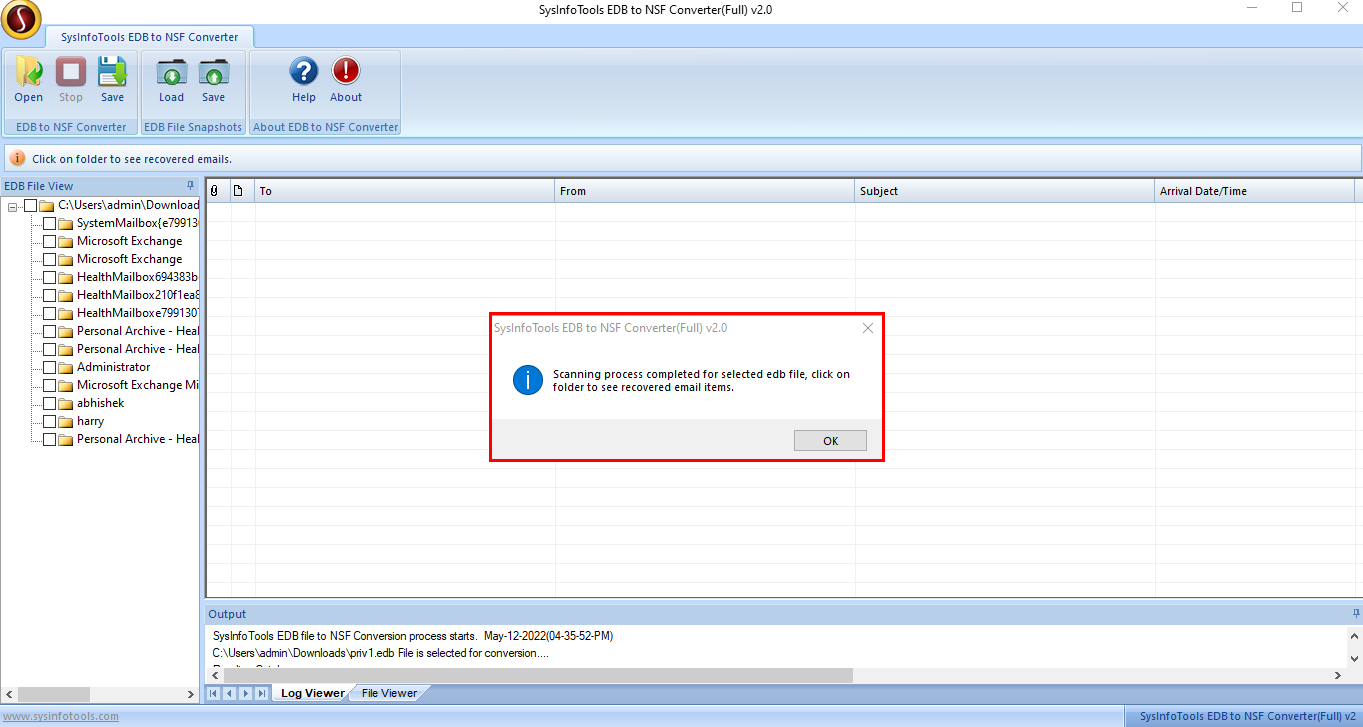
Task: Click the "EDB File Snapshots" ribbon group label
Action: [x=193, y=127]
